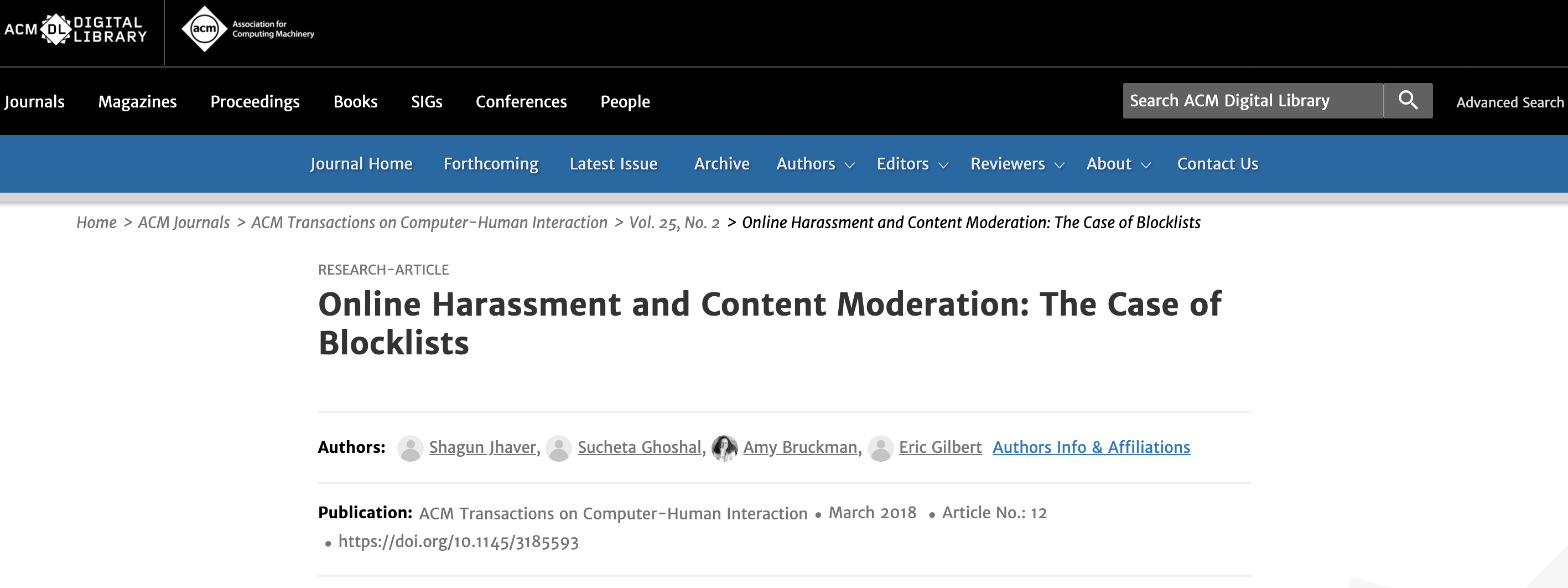The image size is (1568, 588).
Task: Open the Latest Issue tab
Action: click(614, 163)
